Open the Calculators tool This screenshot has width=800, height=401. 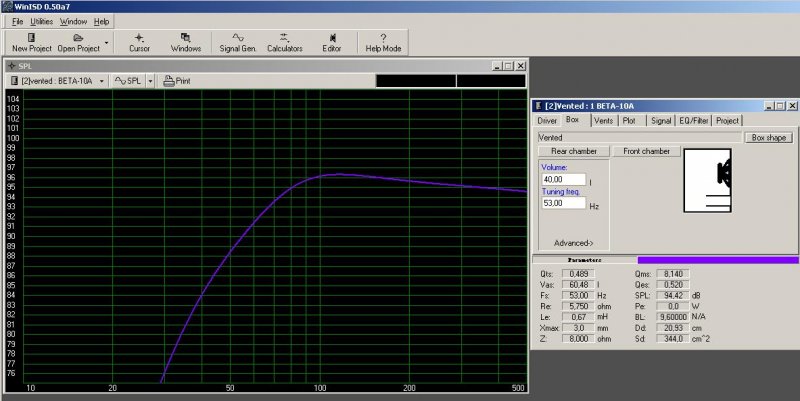tap(285, 42)
